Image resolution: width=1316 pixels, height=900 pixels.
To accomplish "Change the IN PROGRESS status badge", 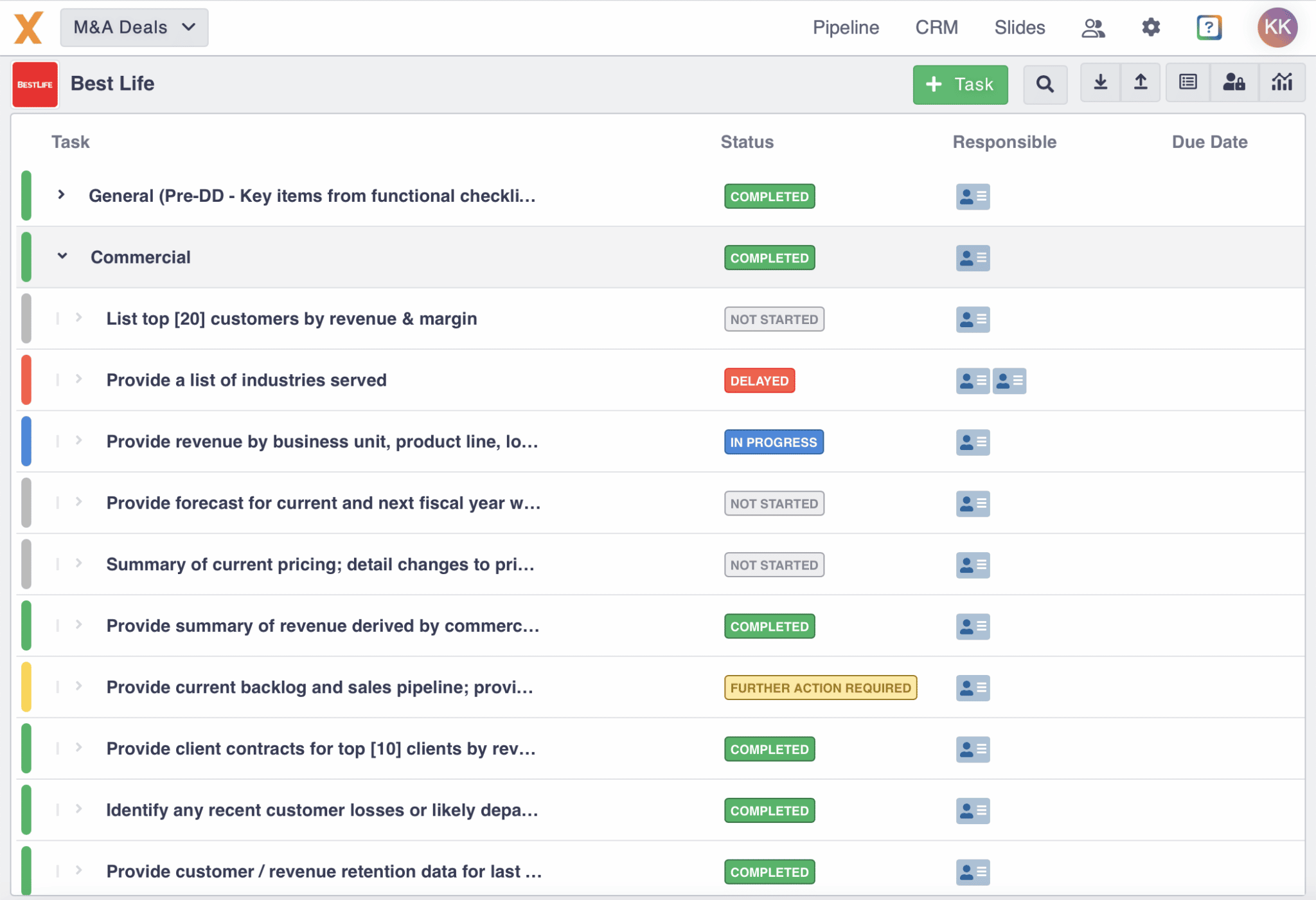I will (774, 442).
